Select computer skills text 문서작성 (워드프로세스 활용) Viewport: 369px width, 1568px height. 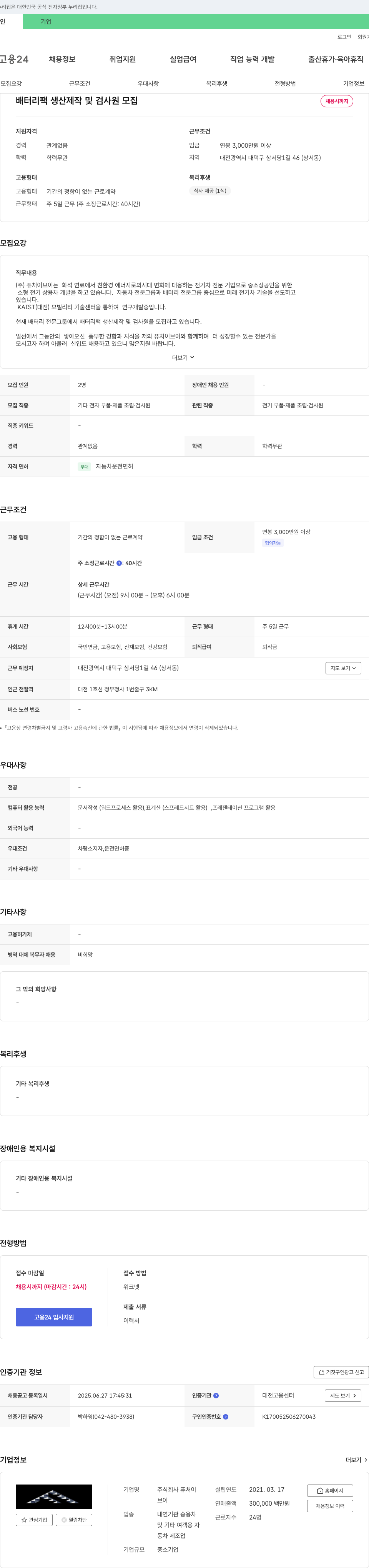tap(111, 807)
